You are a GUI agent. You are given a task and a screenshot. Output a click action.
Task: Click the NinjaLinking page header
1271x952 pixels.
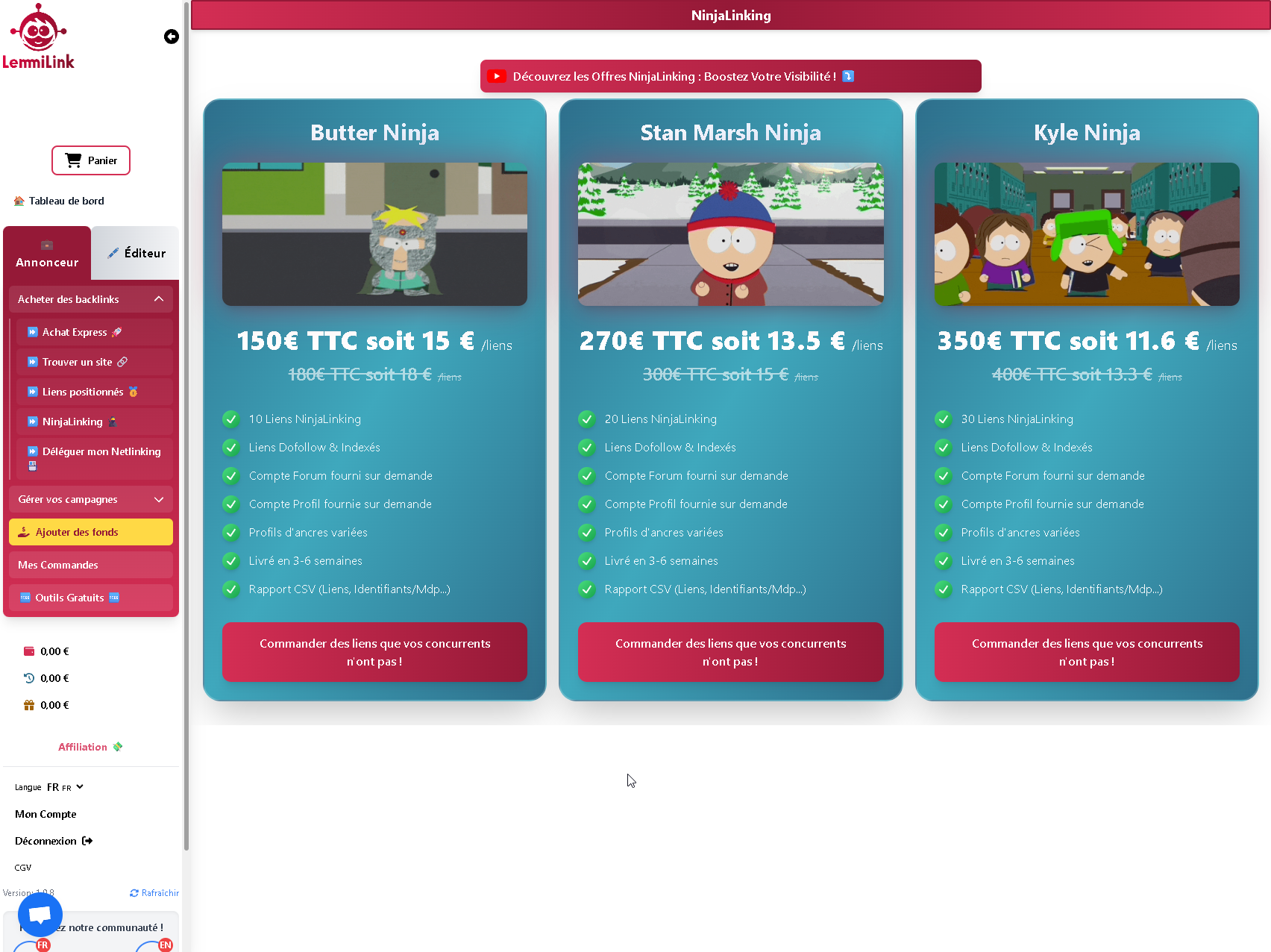pos(731,15)
